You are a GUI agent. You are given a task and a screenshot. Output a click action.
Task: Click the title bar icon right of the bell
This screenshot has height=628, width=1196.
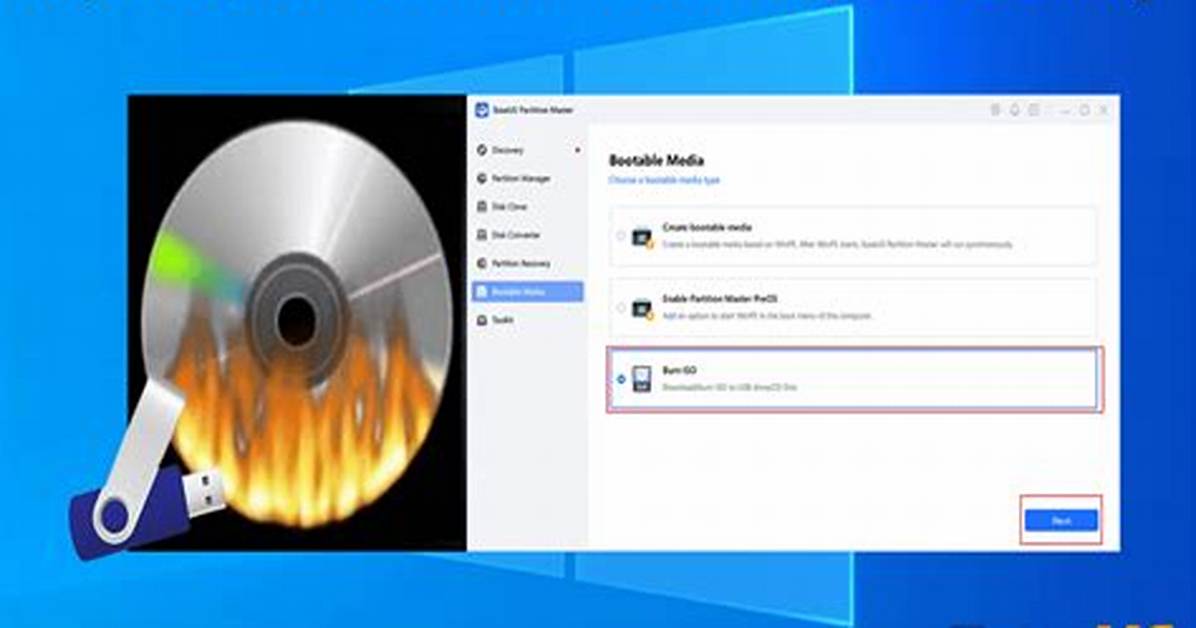coord(1034,111)
